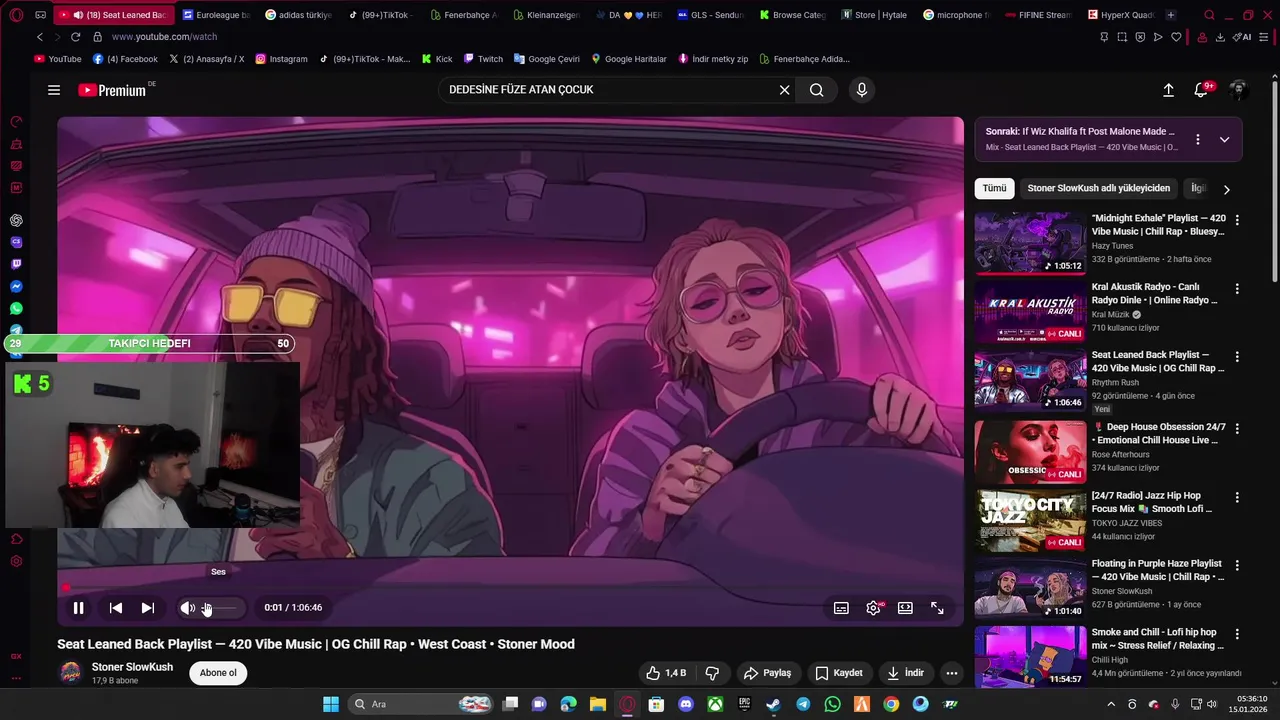1280x720 pixels.
Task: Select Stoner SlowKush adlı yükleyiciden chip
Action: tap(1098, 188)
